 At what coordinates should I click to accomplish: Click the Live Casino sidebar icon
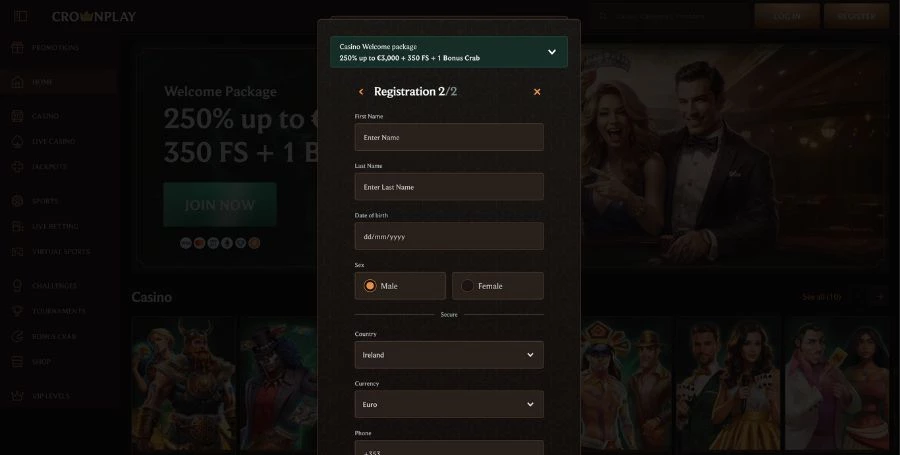point(17,141)
